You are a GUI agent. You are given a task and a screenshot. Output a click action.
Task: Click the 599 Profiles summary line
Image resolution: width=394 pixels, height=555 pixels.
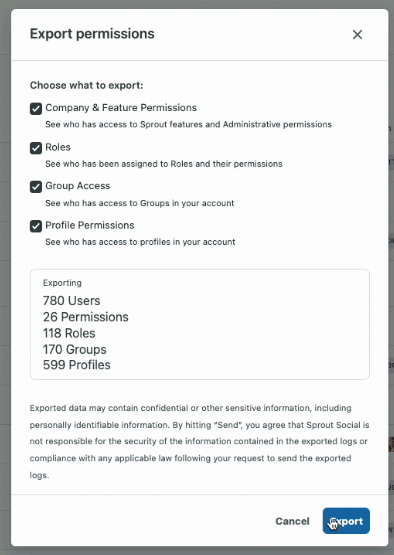[x=77, y=365]
